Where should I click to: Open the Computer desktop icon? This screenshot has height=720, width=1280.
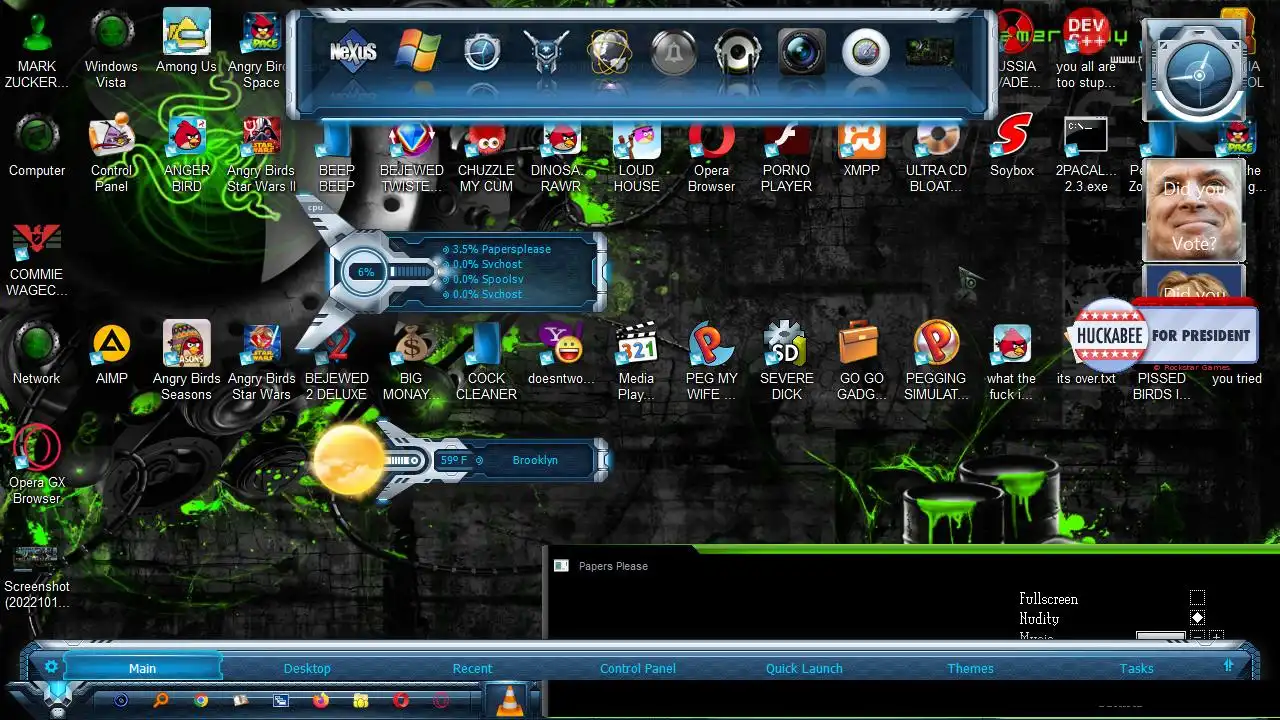click(37, 146)
